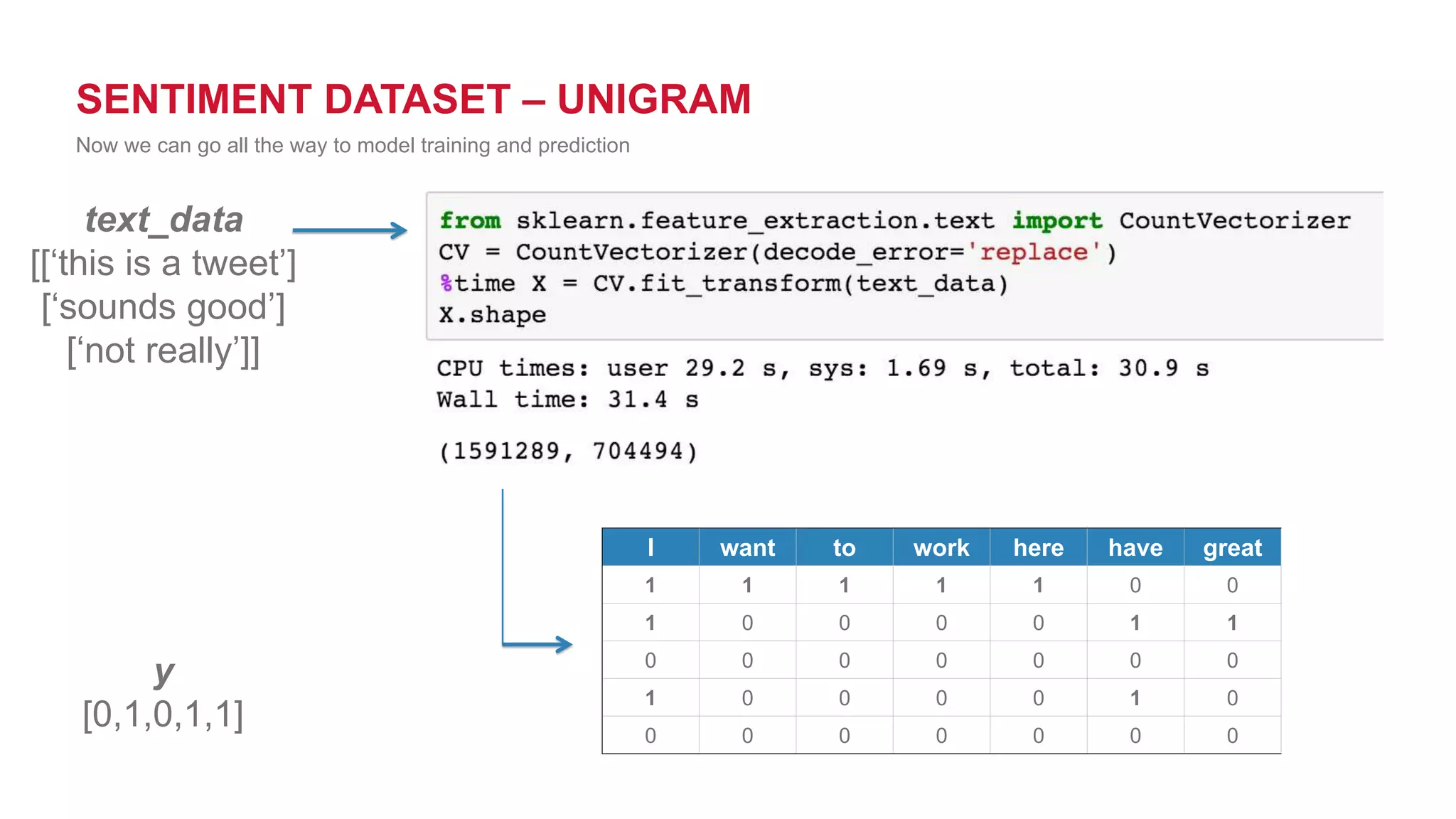Click the 'have' column header
Viewport: 1456px width, 819px height.
(1135, 547)
